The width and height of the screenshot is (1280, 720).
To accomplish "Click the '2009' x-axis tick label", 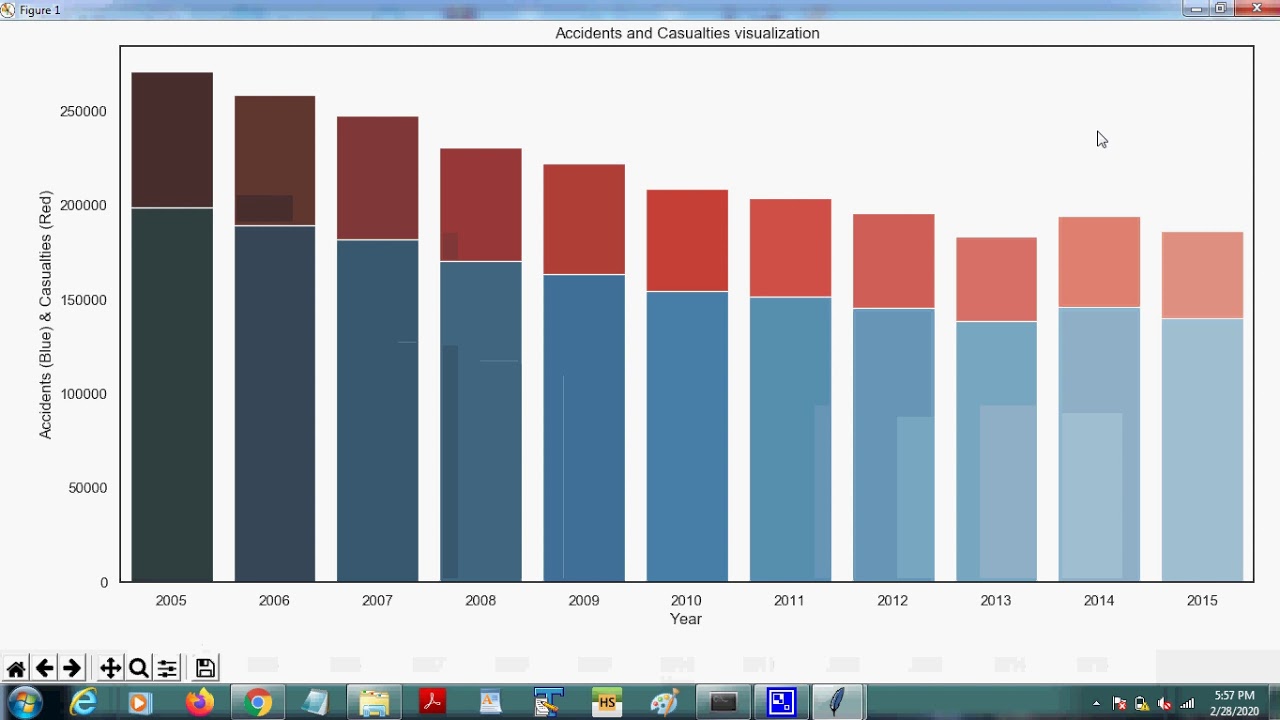I will [x=584, y=601].
